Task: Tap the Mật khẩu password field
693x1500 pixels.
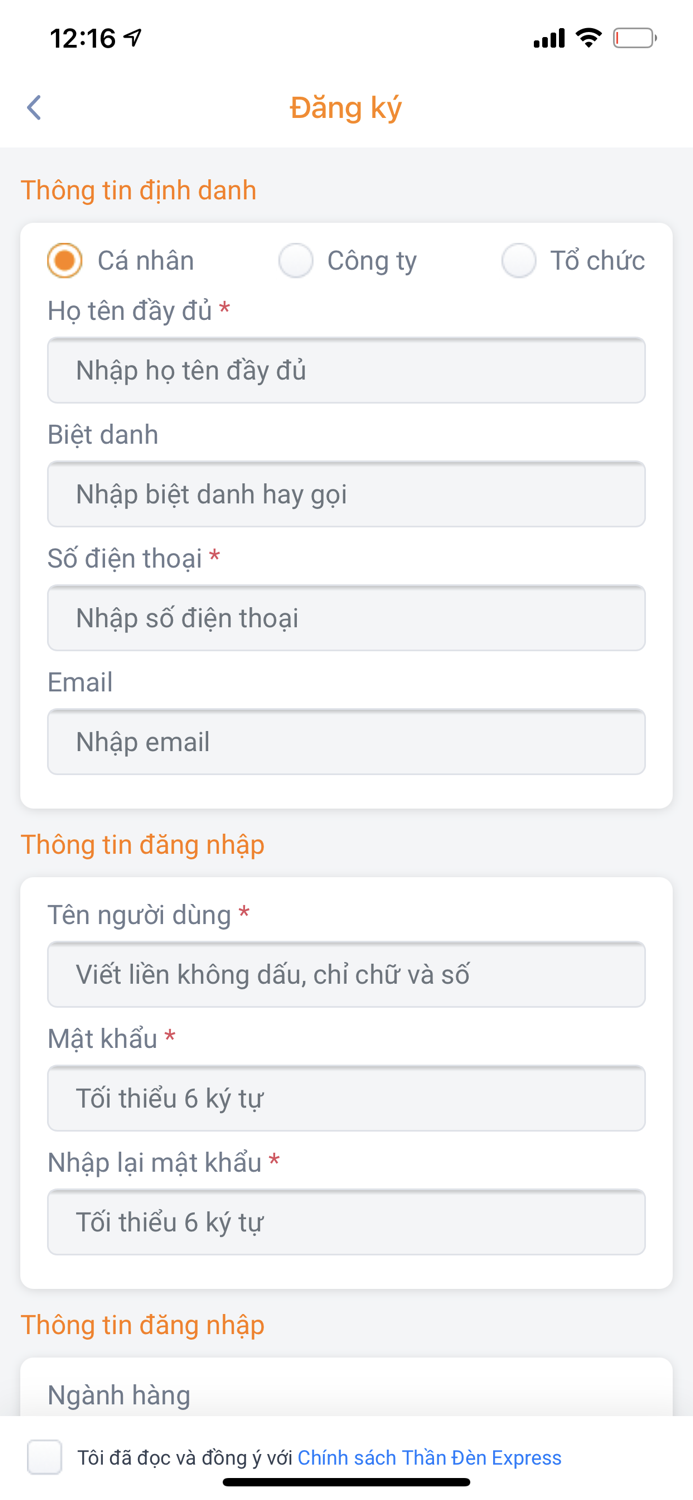Action: 346,1098
